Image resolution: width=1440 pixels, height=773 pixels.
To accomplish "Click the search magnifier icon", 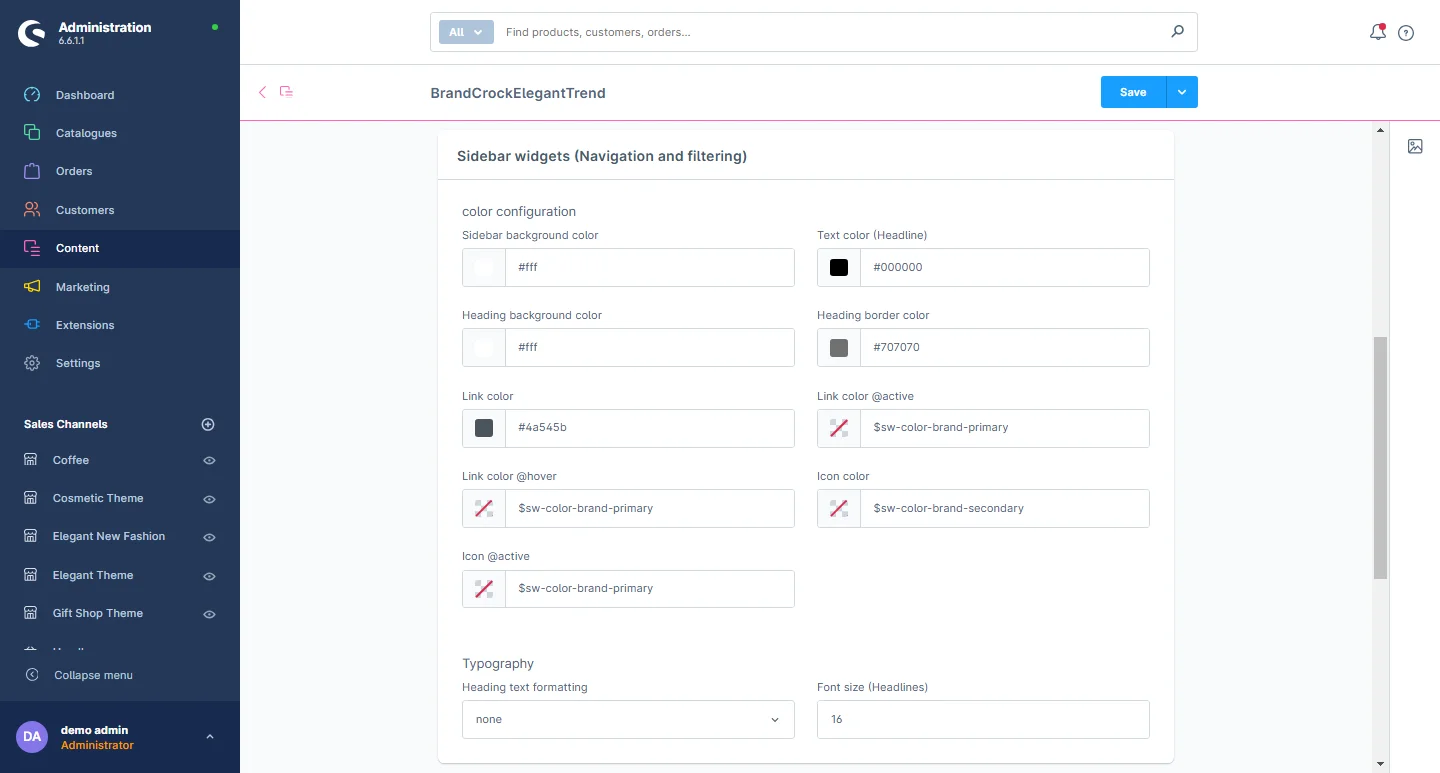I will 1177,32.
